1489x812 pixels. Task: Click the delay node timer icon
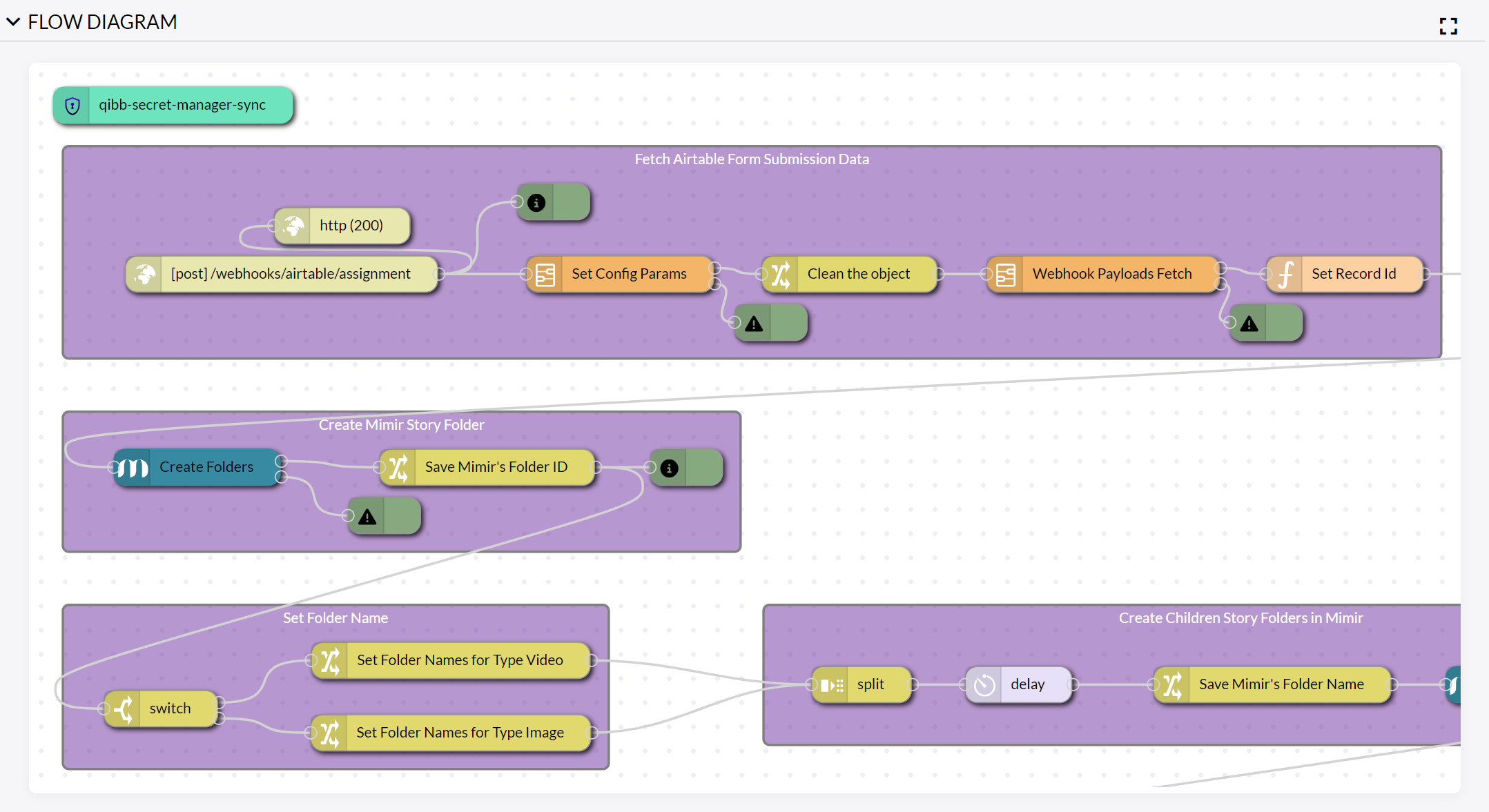[x=984, y=685]
